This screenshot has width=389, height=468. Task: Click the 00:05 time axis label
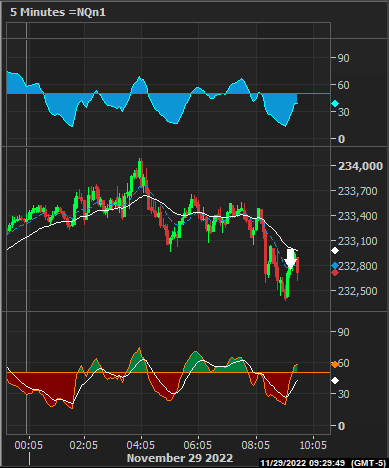pyautogui.click(x=29, y=445)
